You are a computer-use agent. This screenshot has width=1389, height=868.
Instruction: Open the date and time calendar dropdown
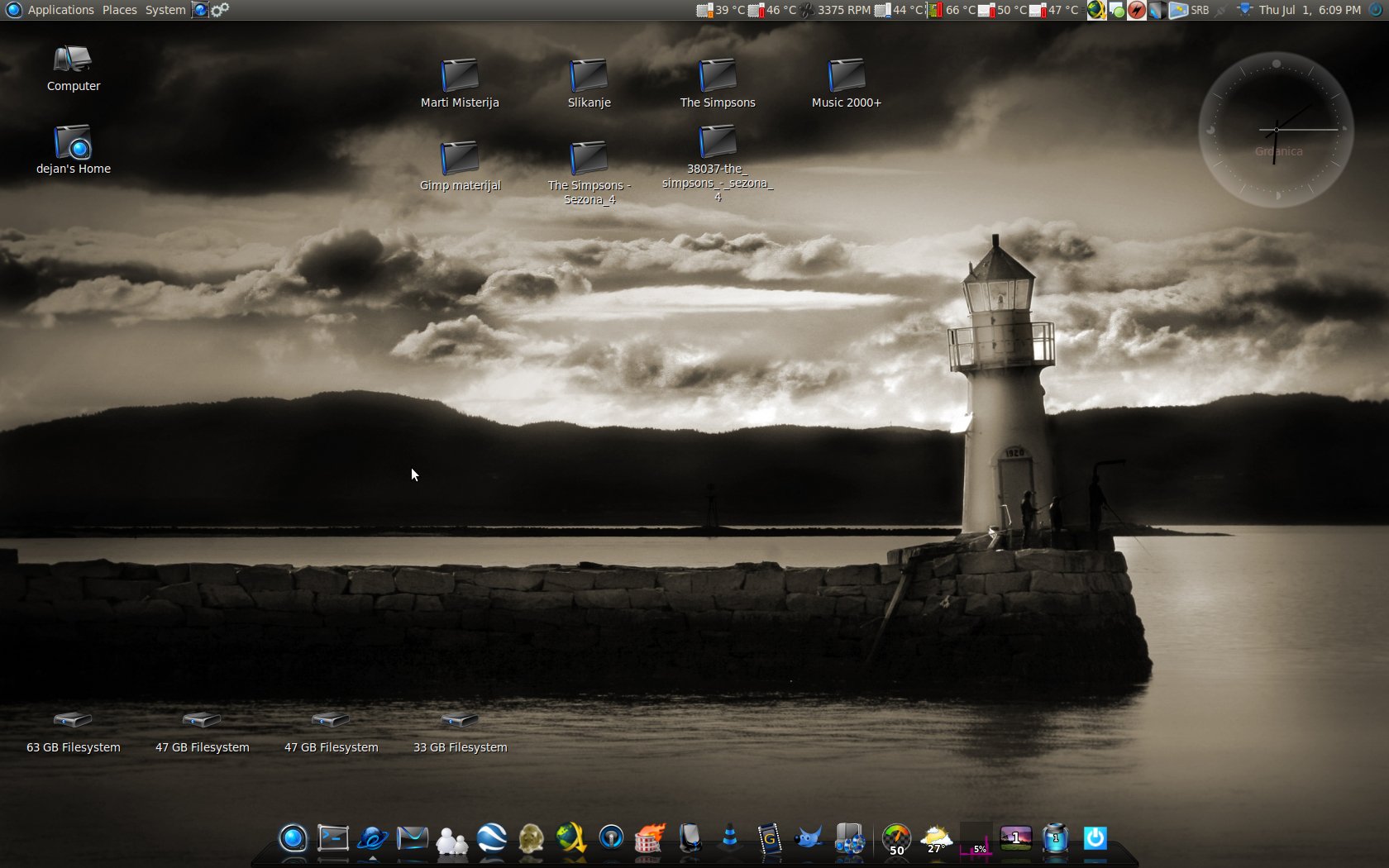(x=1309, y=10)
